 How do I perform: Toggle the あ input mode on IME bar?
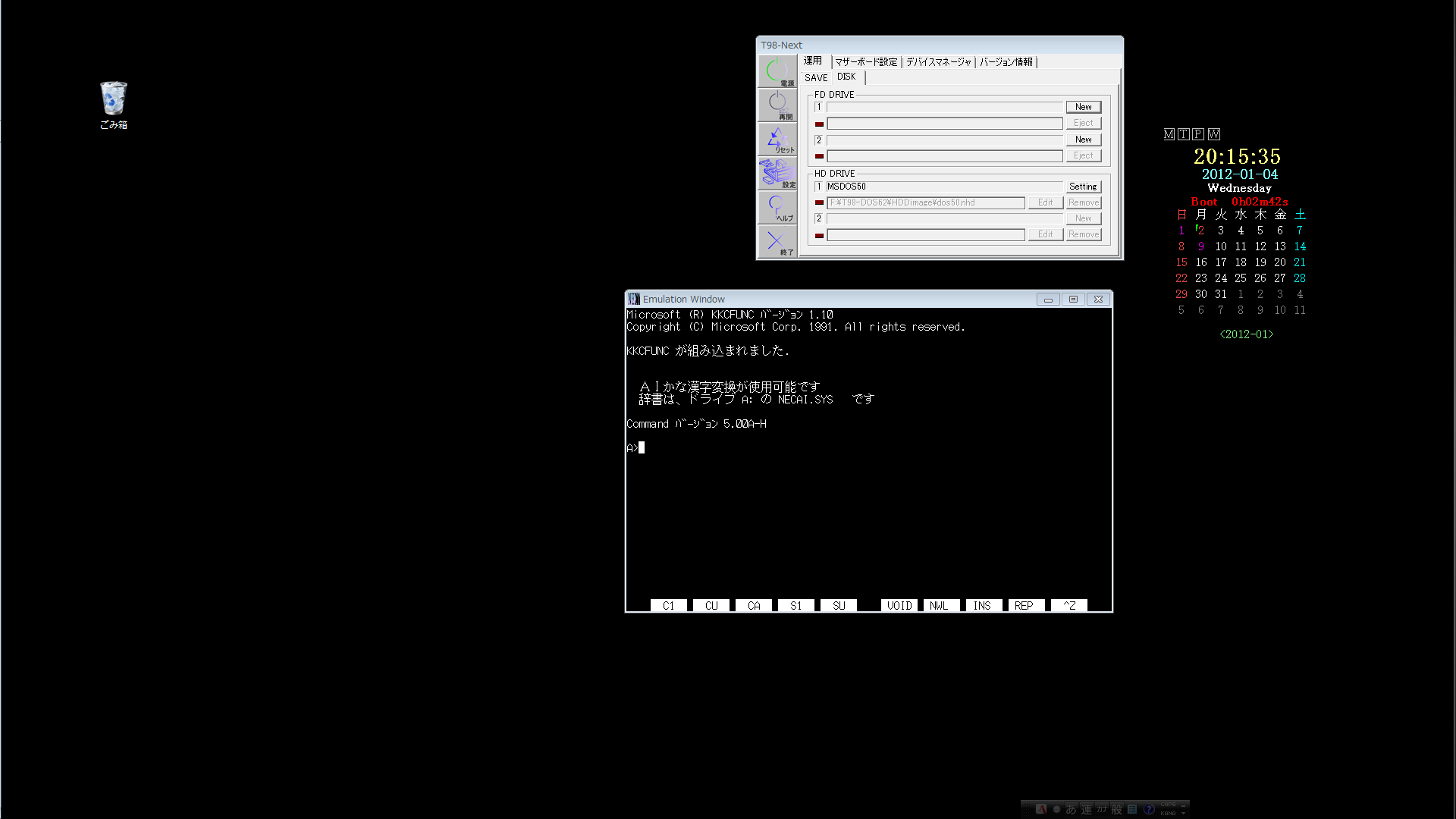(x=1071, y=809)
